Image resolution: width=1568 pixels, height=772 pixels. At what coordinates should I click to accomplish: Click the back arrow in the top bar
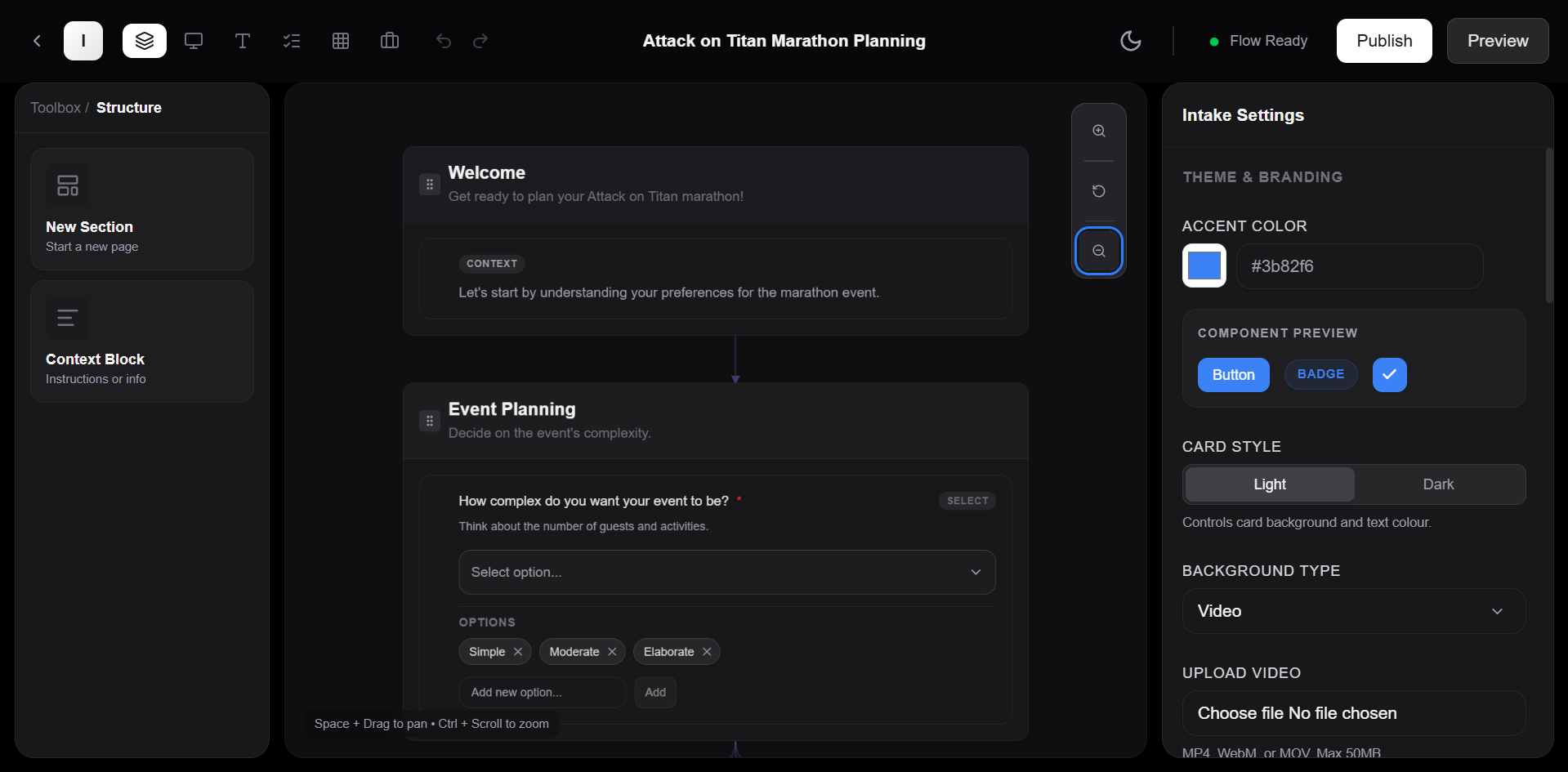click(37, 41)
